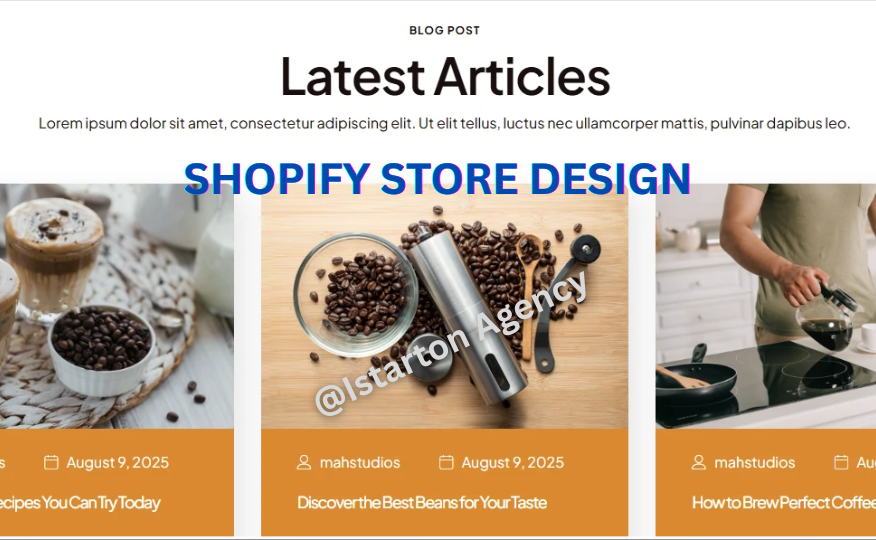The height and width of the screenshot is (540, 876).
Task: Click the '@Istarton Agency' watermark text
Action: tap(451, 342)
